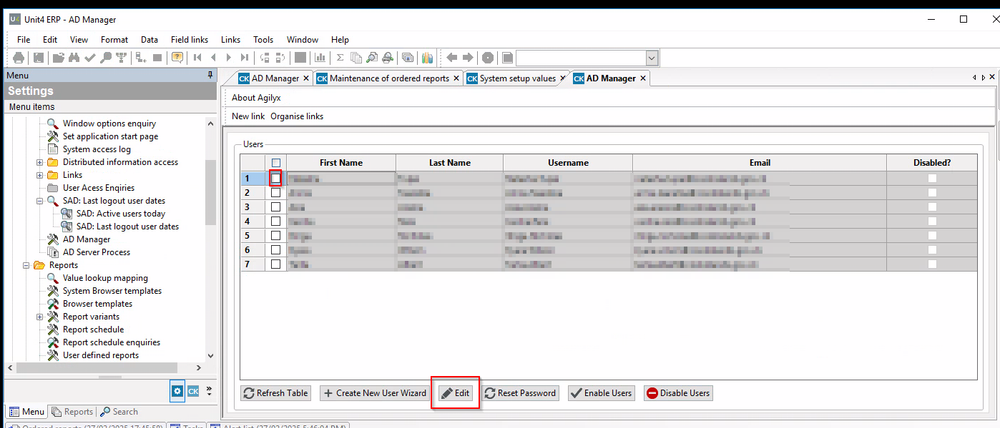1000x428 pixels.
Task: Check the Disabled box for row 3
Action: point(932,207)
